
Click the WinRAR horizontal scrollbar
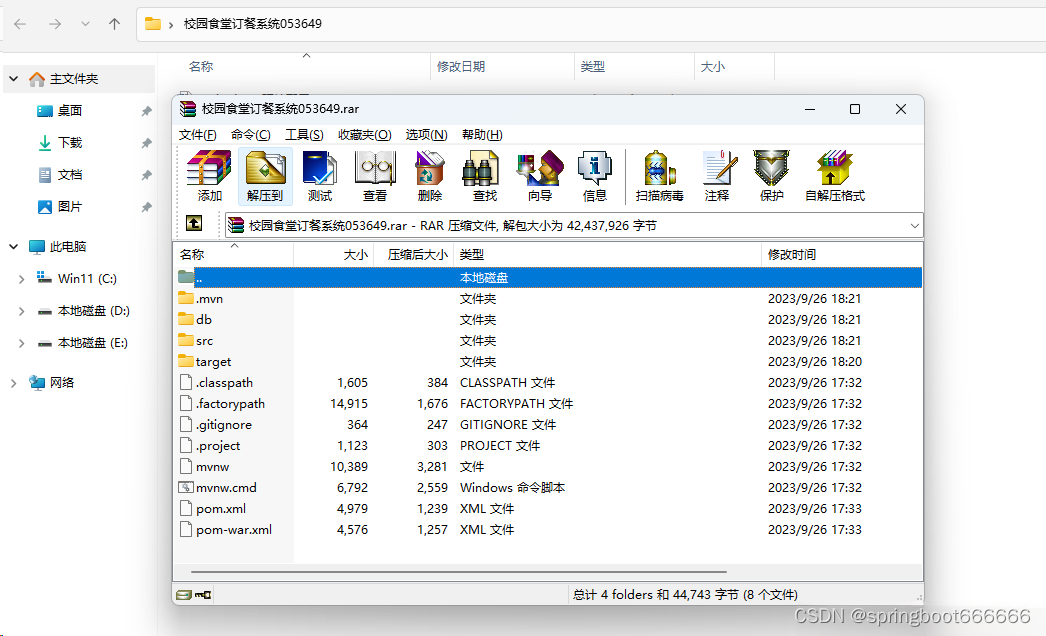(458, 572)
